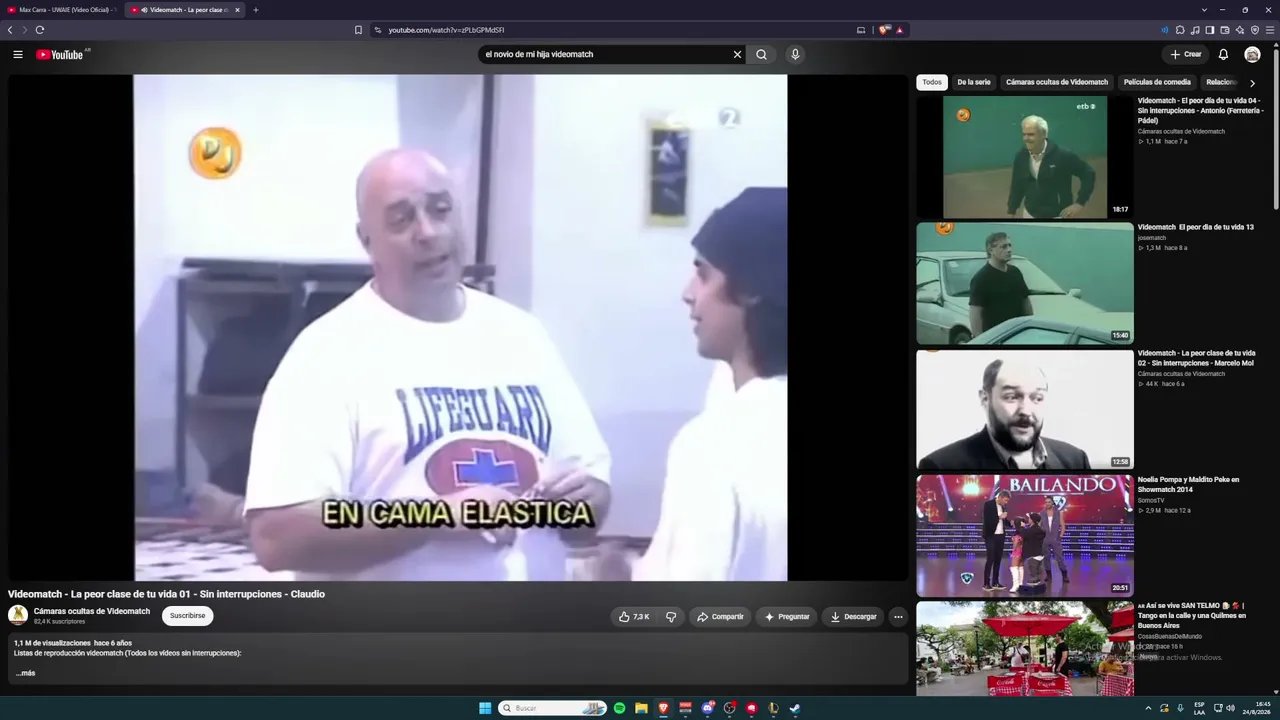Open the YouTube guide hamburger menu
The height and width of the screenshot is (720, 1280).
[x=18, y=54]
